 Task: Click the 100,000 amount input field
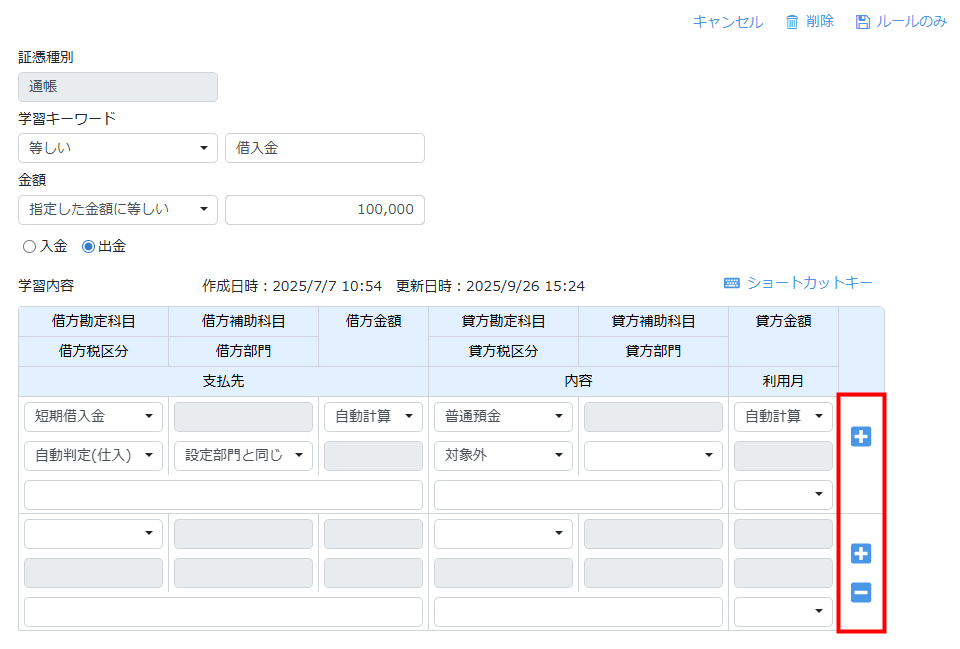[x=325, y=209]
